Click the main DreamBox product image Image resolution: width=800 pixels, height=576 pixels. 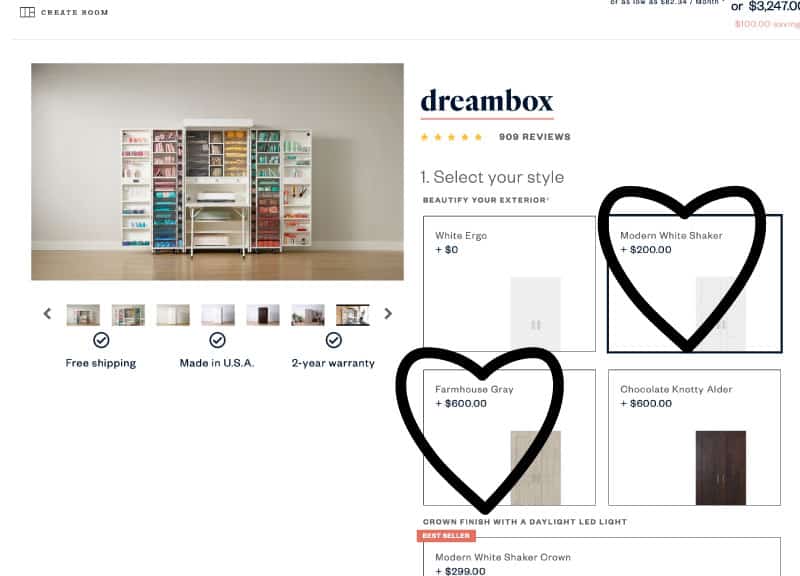(x=217, y=171)
